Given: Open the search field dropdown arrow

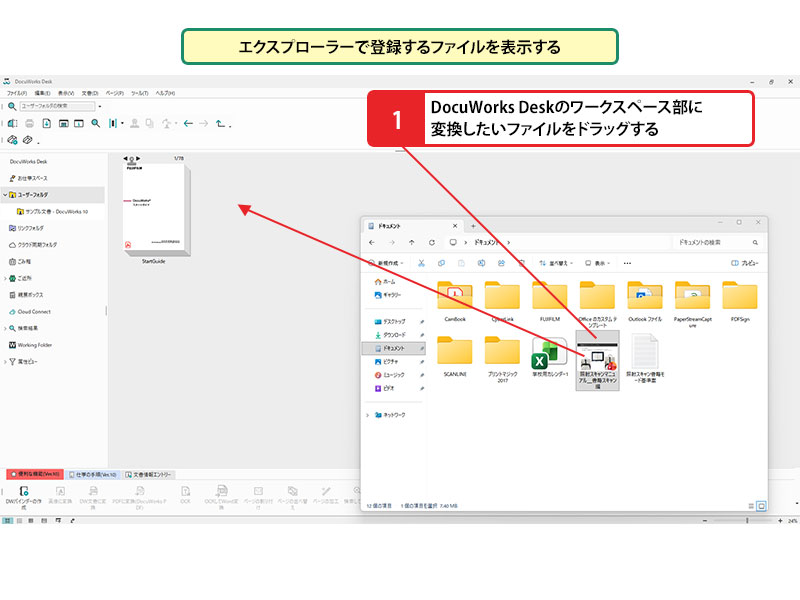Looking at the screenshot, I should [99, 106].
